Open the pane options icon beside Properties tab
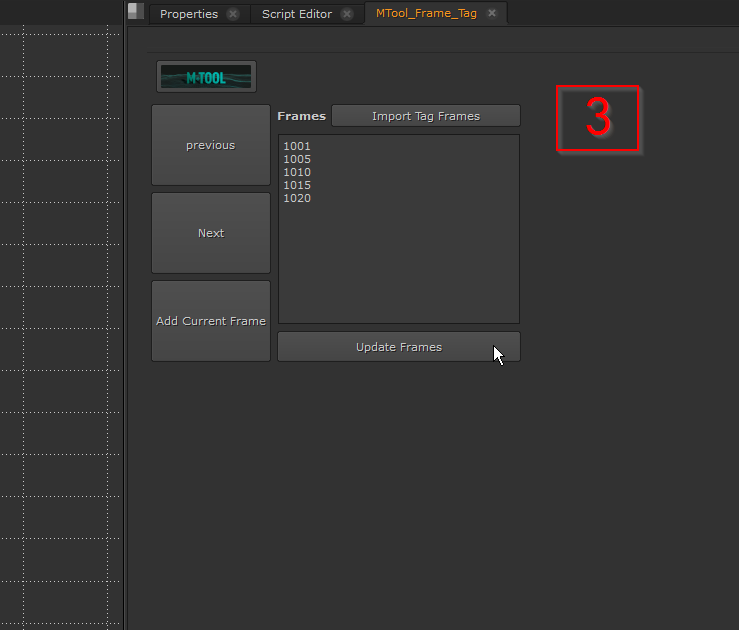 [136, 12]
